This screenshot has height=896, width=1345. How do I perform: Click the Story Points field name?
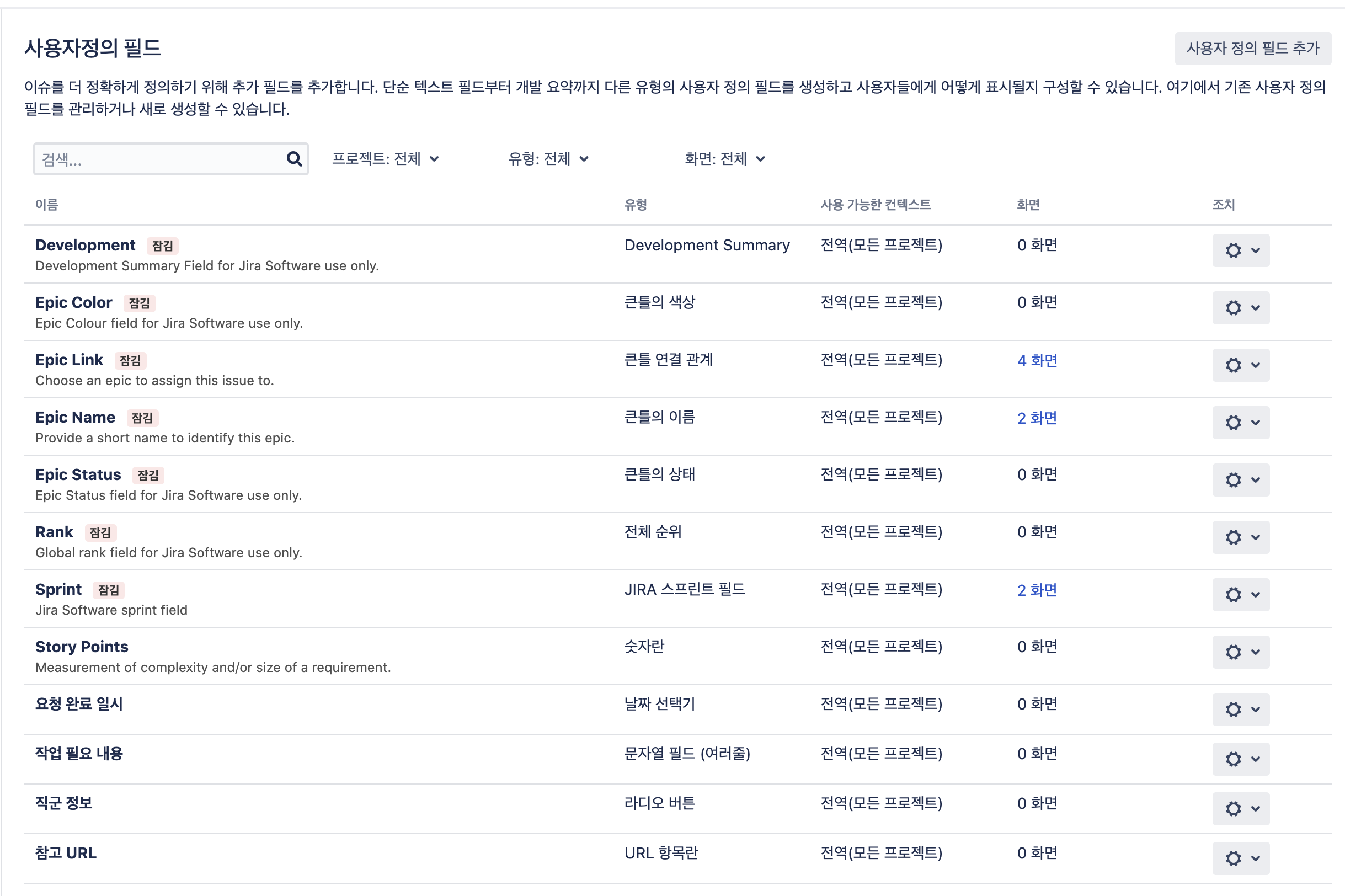click(82, 646)
